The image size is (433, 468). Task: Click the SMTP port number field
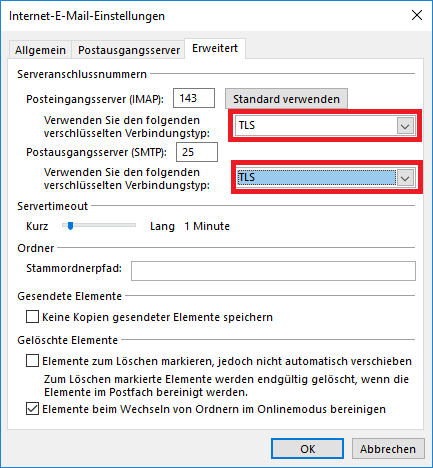point(197,152)
